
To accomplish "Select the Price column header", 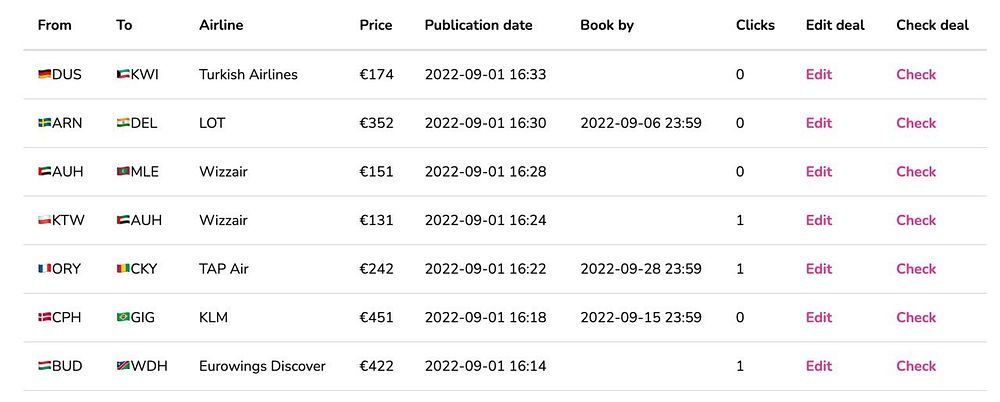I will point(376,26).
